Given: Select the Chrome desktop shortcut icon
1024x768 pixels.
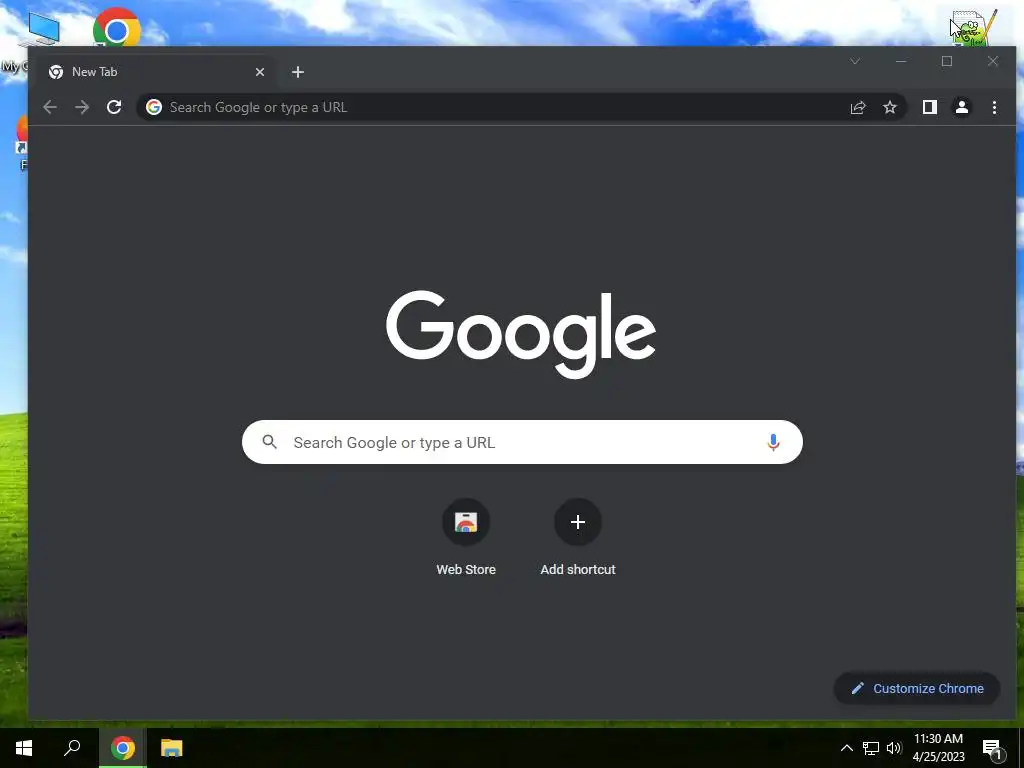Looking at the screenshot, I should tap(117, 29).
